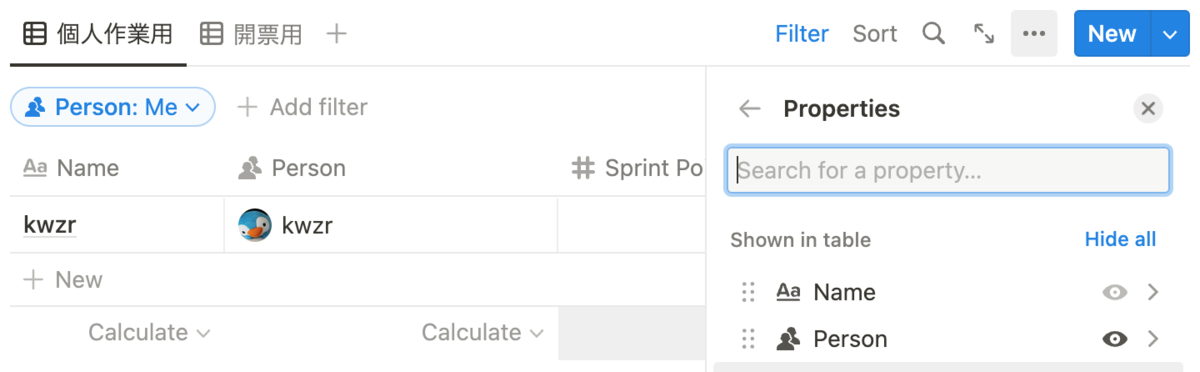This screenshot has height=372, width=1200.
Task: Add a new view with plus icon
Action: point(337,34)
